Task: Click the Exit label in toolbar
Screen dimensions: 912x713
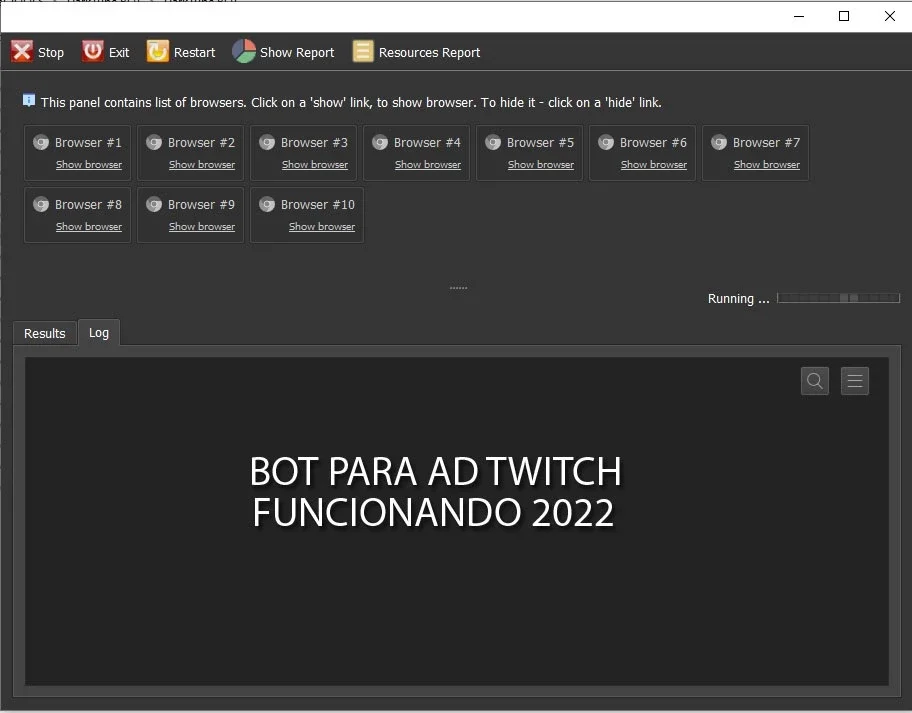Action: [119, 52]
